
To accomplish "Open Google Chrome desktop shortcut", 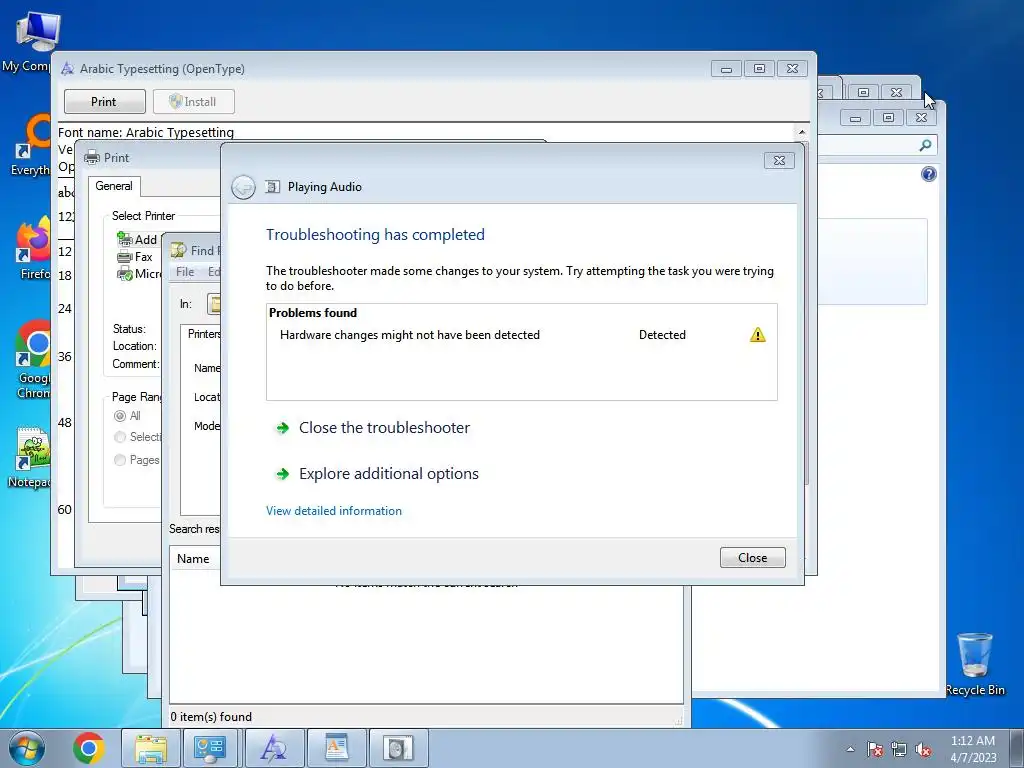I will [33, 359].
